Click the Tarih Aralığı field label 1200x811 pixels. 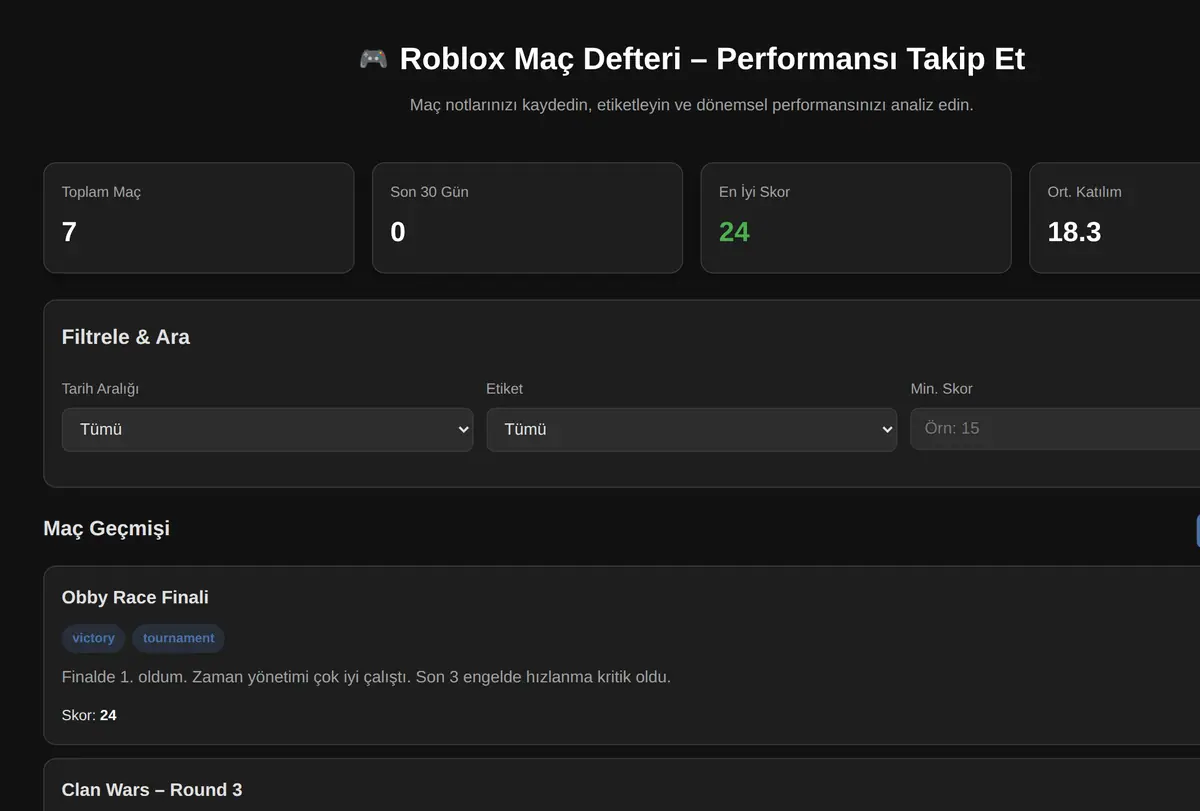pos(100,388)
